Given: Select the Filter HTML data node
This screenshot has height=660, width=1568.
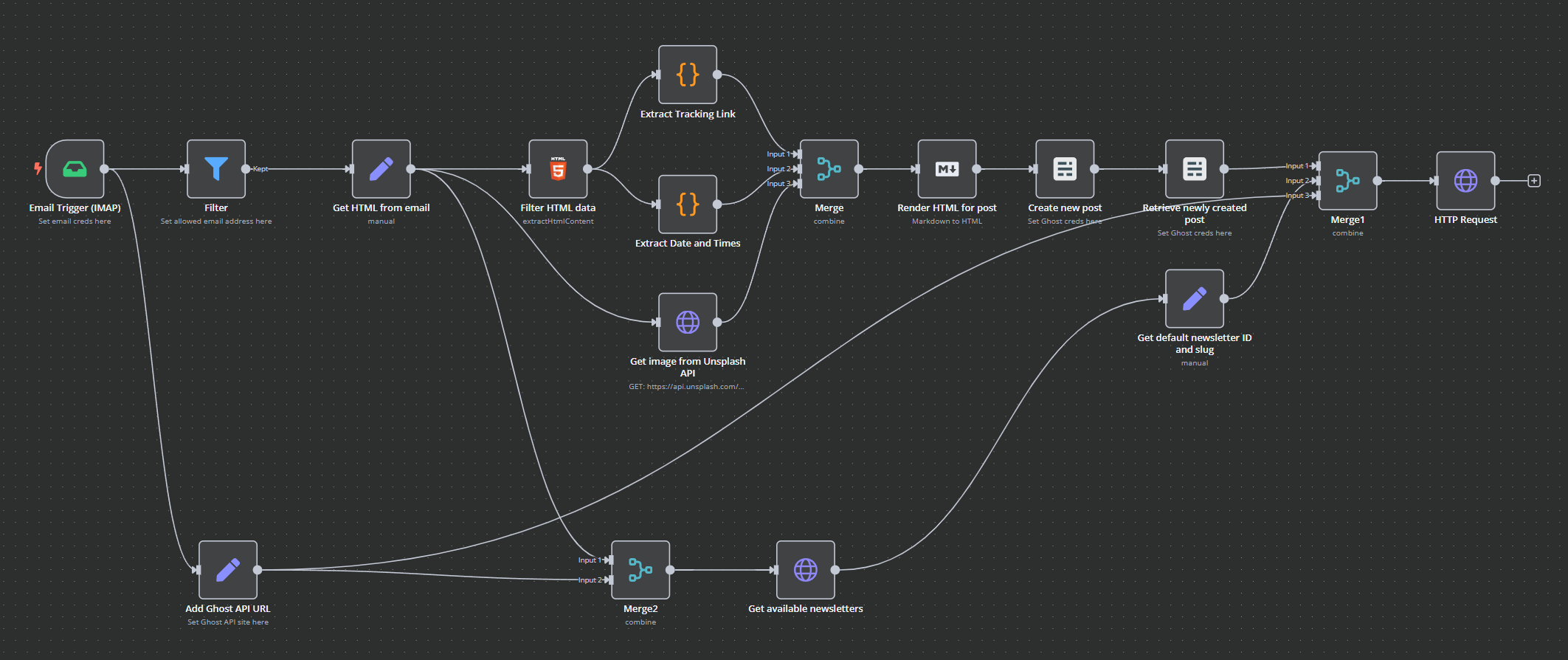Looking at the screenshot, I should coord(558,169).
